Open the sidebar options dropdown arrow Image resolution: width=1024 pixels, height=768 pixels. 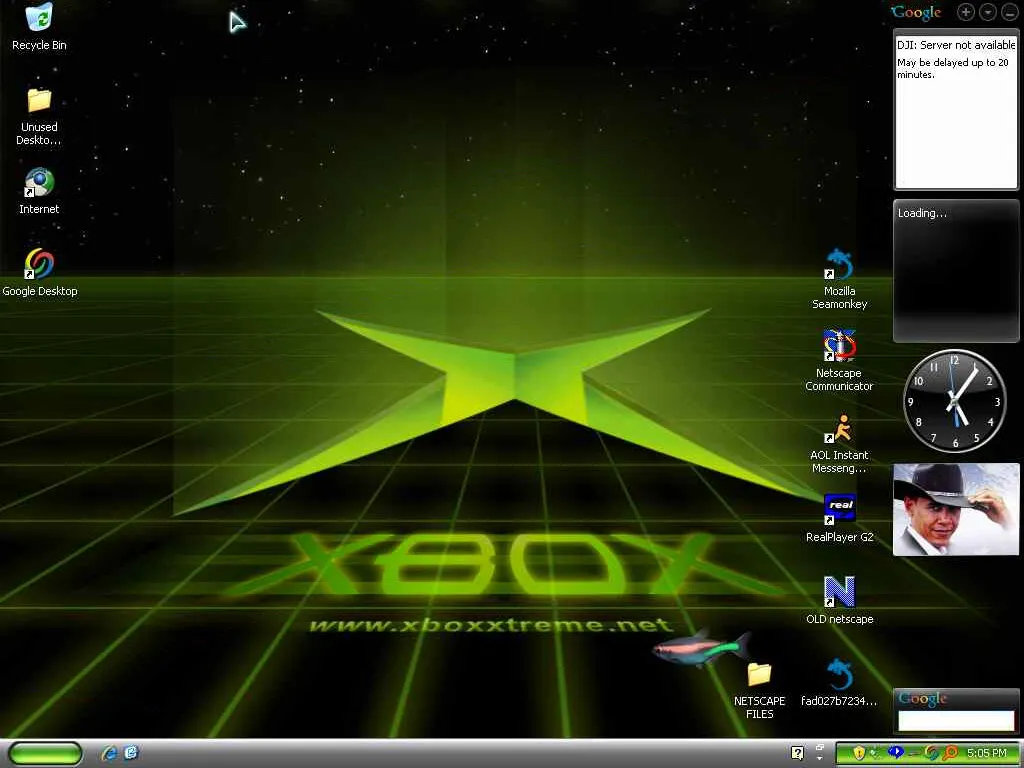click(987, 12)
